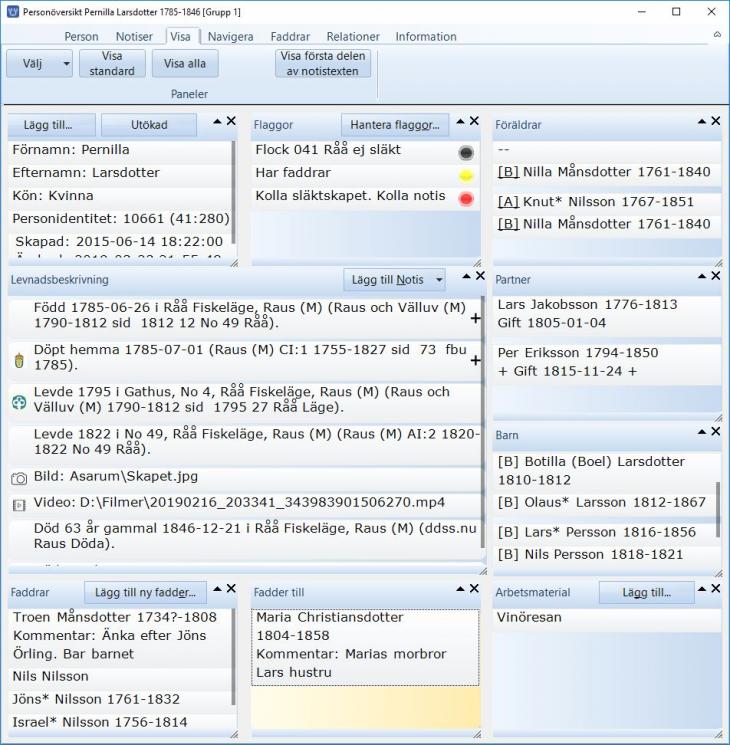The image size is (730, 745).
Task: Switch to the Notiser ribbon tab
Action: pos(134,37)
